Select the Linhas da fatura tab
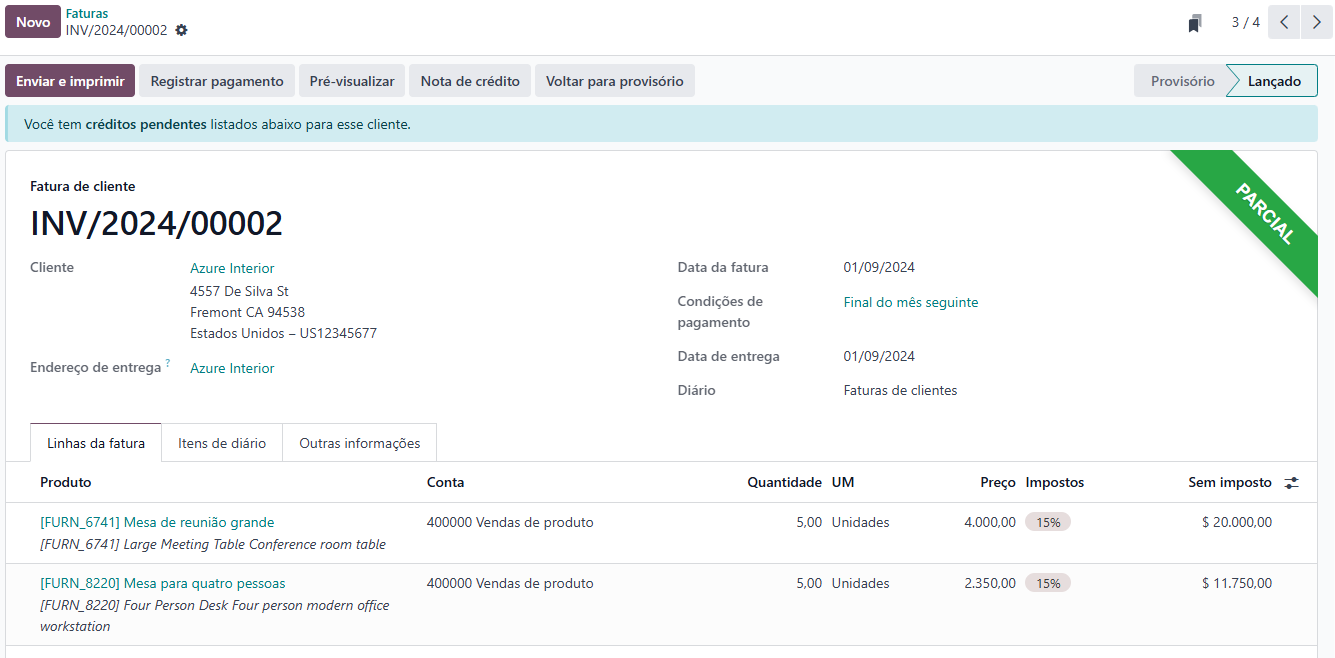This screenshot has width=1335, height=658. [x=96, y=443]
